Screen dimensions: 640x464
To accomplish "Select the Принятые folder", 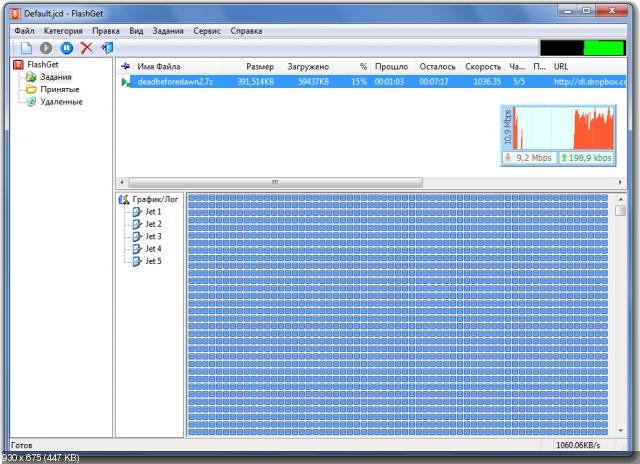I will [x=60, y=89].
